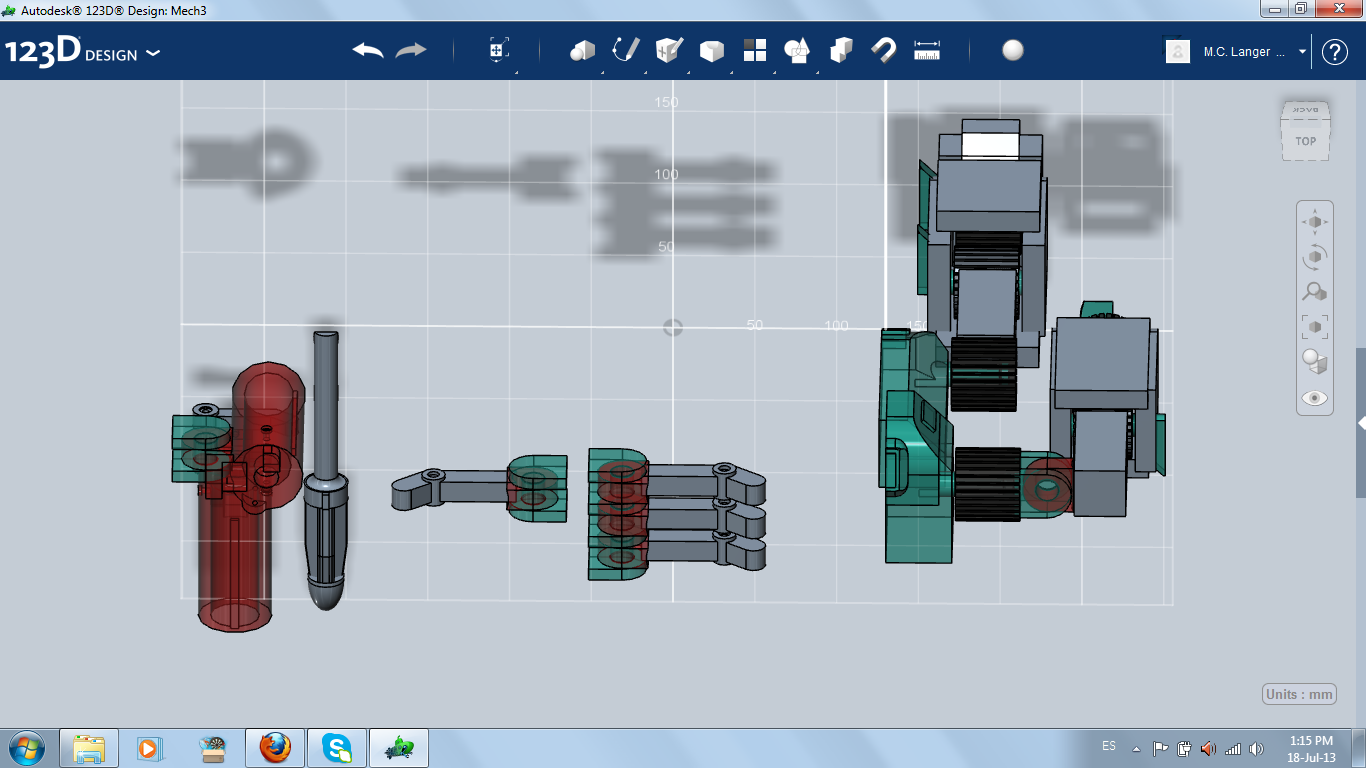Open Firefox from the taskbar
Viewport: 1366px width, 768px height.
click(274, 748)
